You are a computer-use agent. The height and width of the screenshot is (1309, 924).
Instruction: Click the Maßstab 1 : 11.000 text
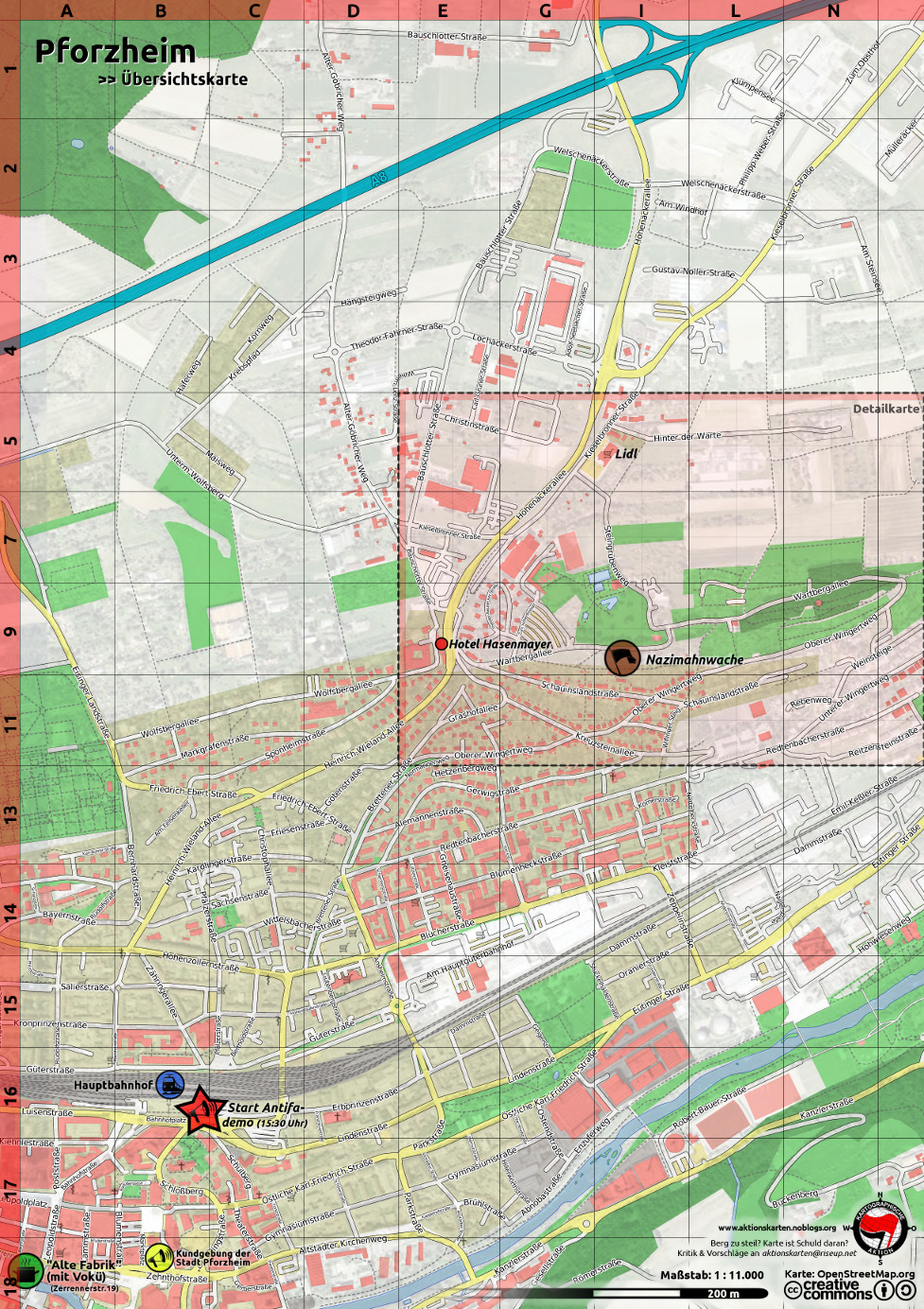point(711,1275)
